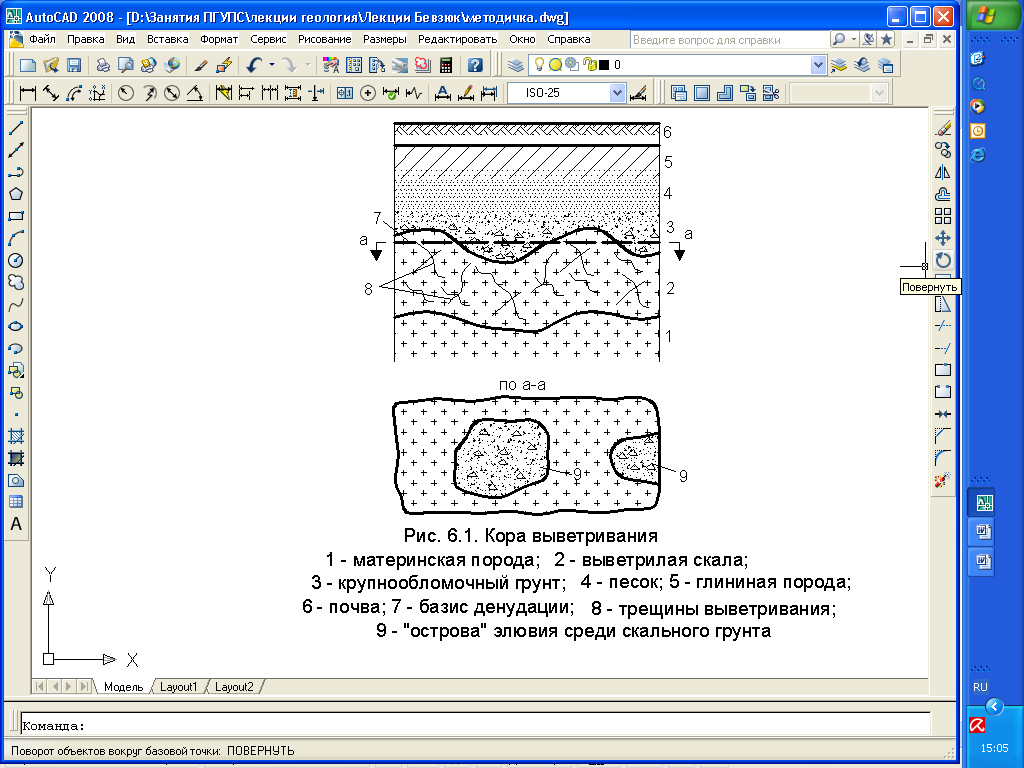Open the Вид menu
Viewport: 1024px width, 768px height.
pyautogui.click(x=125, y=39)
